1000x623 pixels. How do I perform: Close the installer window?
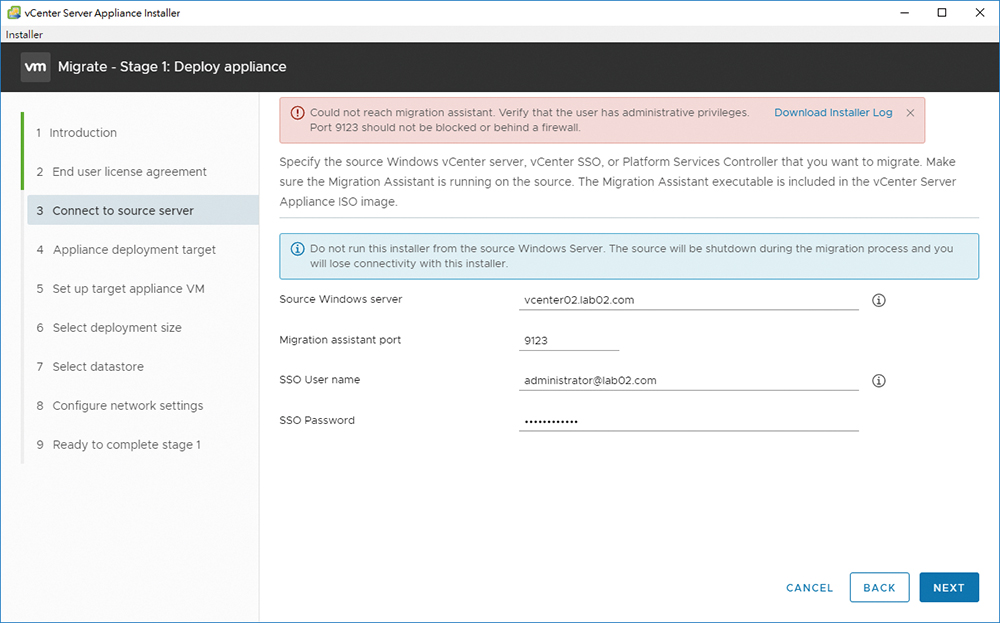[x=980, y=13]
